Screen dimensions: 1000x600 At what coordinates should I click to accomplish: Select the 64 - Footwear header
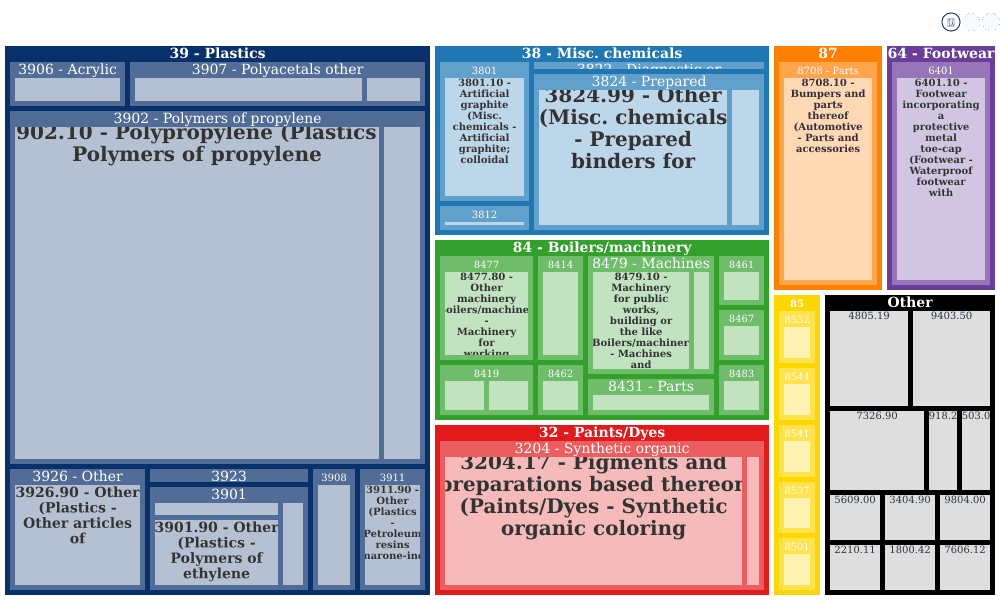[x=941, y=53]
